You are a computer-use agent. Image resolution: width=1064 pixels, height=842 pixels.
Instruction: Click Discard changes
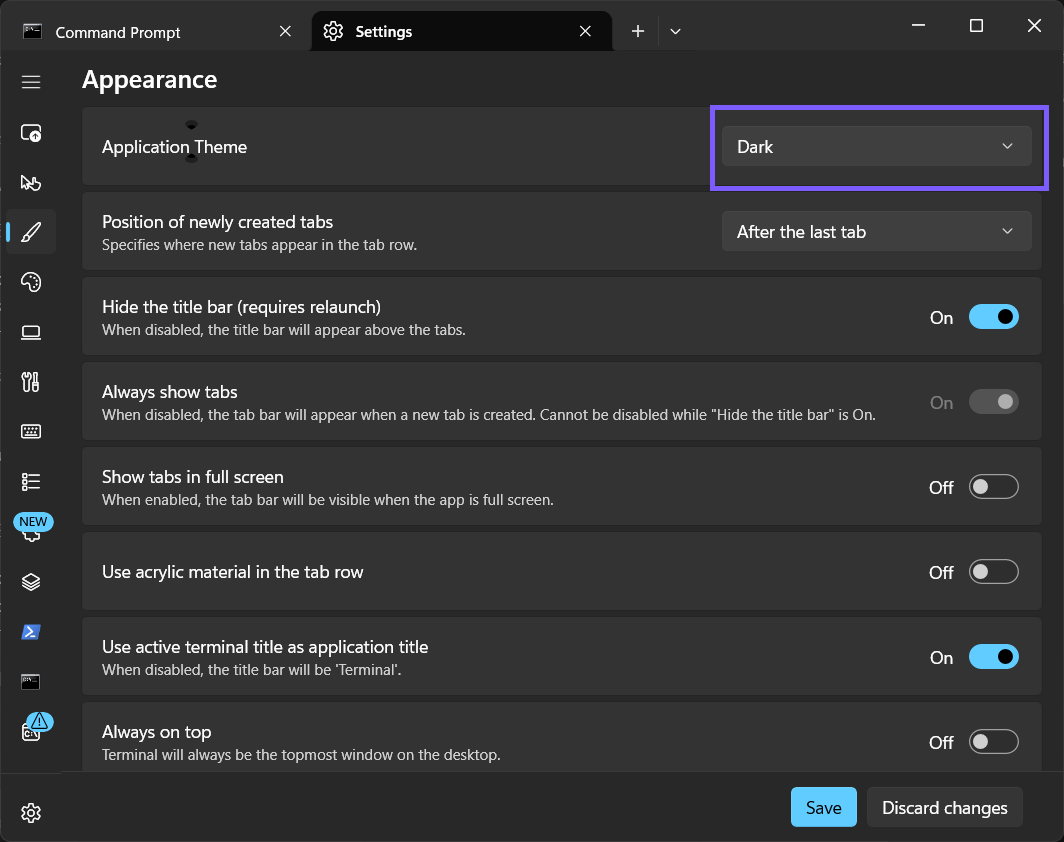point(945,807)
